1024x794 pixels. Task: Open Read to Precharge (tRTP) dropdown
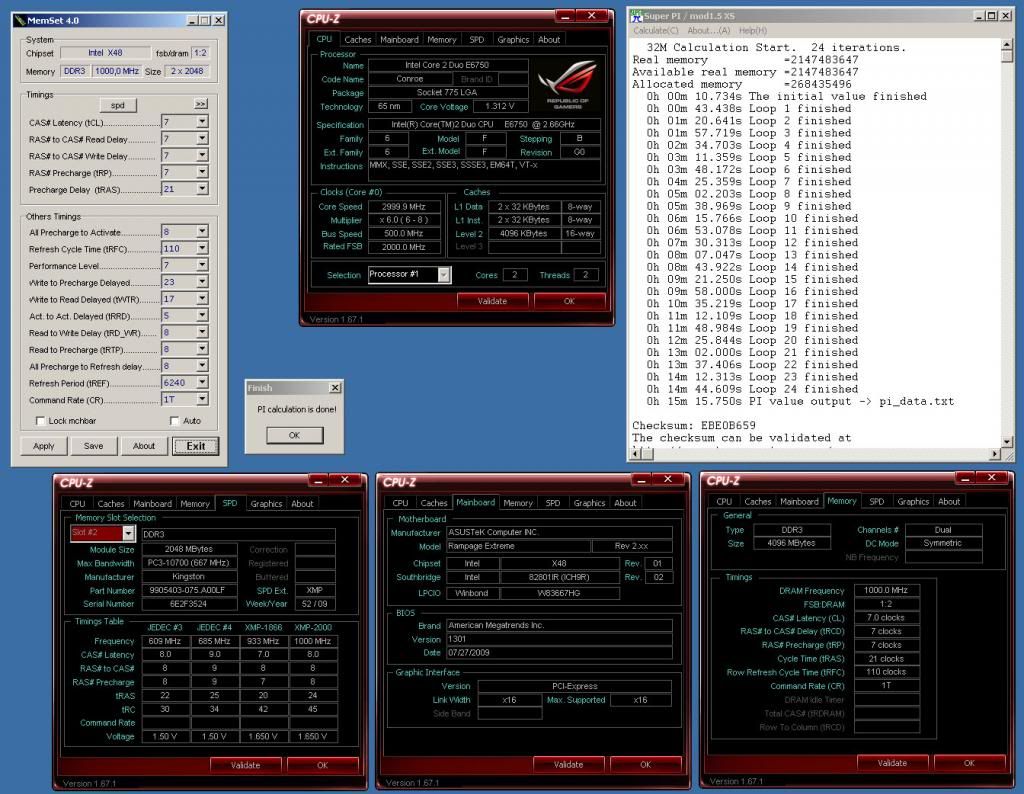coord(202,349)
